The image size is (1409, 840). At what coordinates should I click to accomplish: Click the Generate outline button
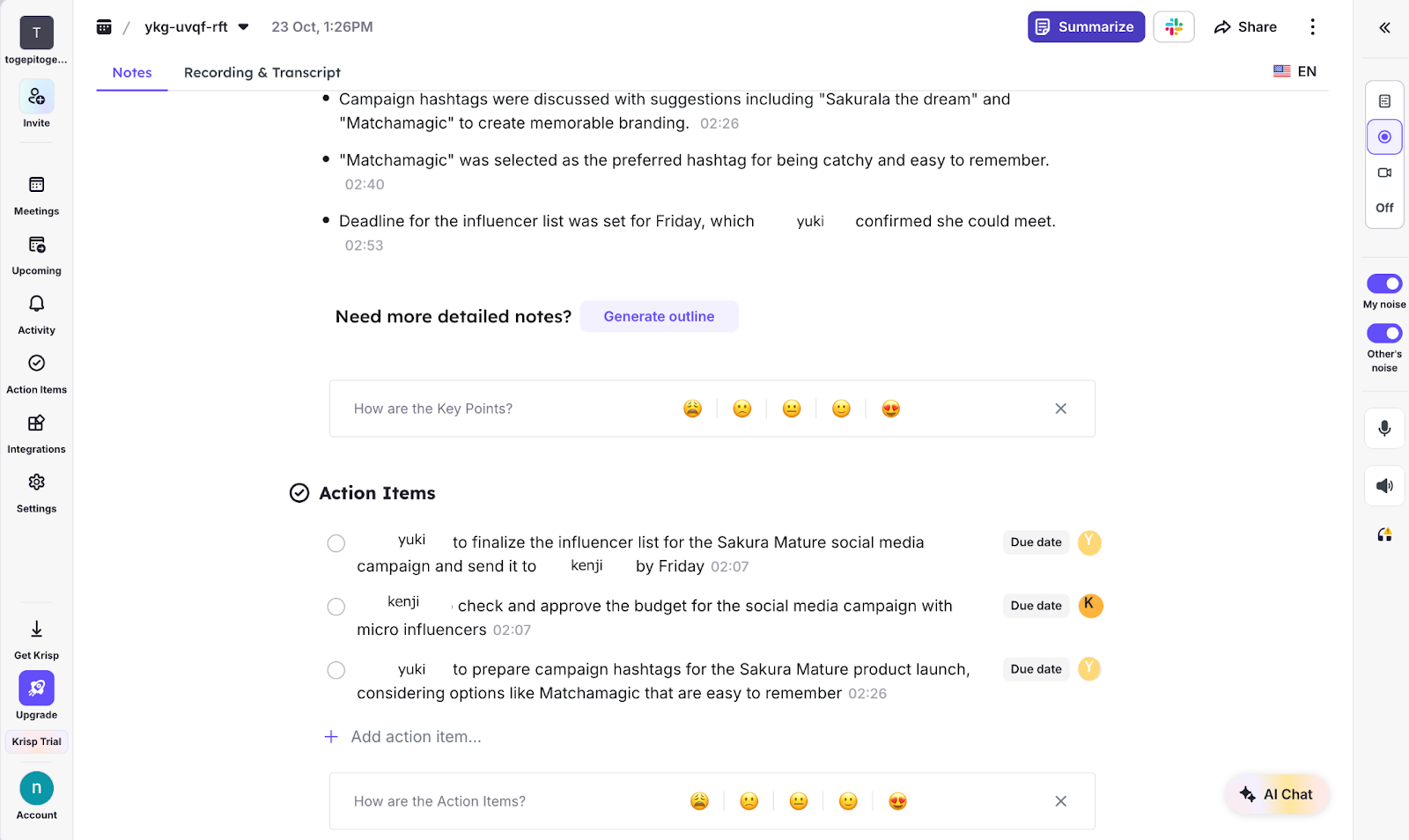[x=659, y=316]
